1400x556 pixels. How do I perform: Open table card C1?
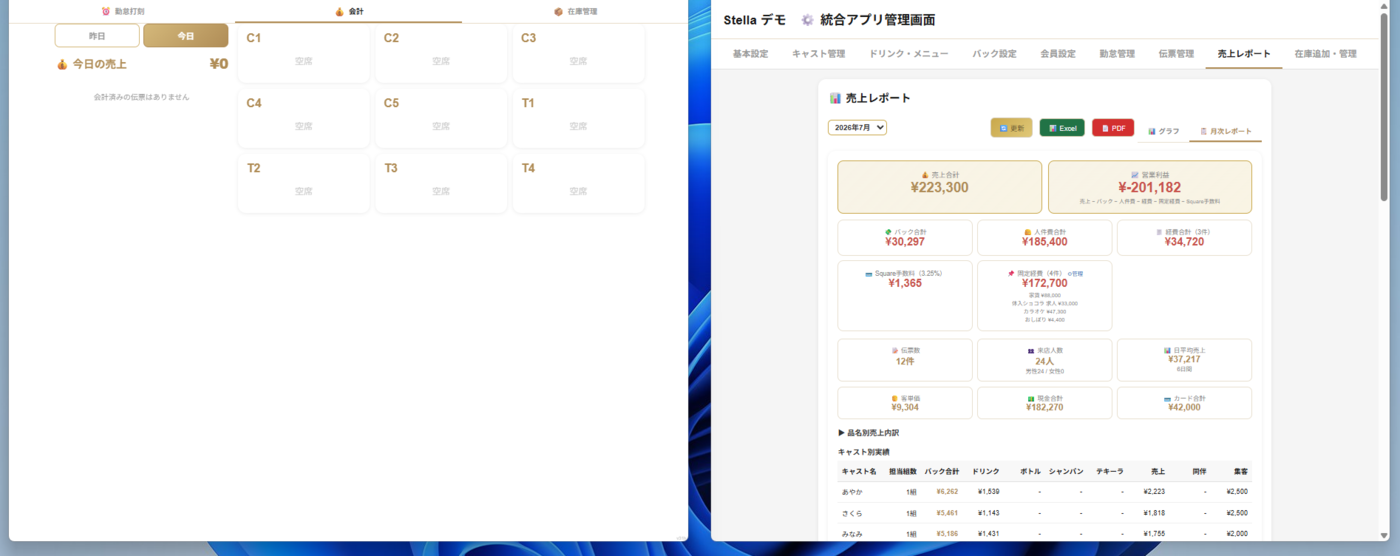point(303,53)
